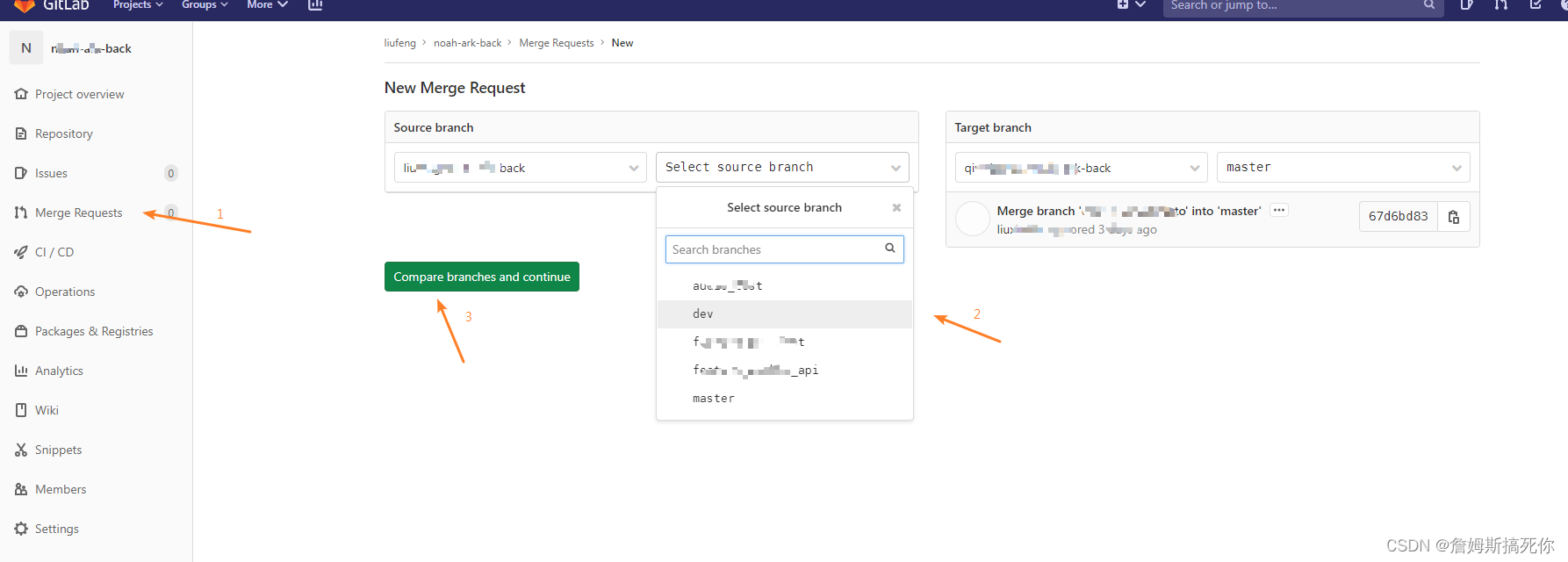Open the plus 'create new' dropdown
This screenshot has height=562, width=1568.
coord(1131,5)
